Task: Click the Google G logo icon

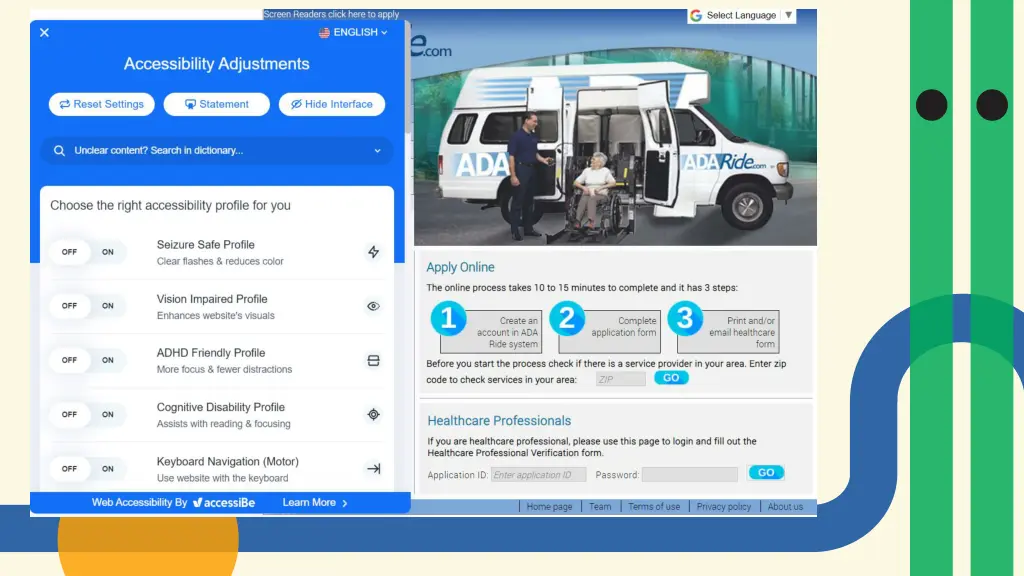Action: [x=696, y=16]
